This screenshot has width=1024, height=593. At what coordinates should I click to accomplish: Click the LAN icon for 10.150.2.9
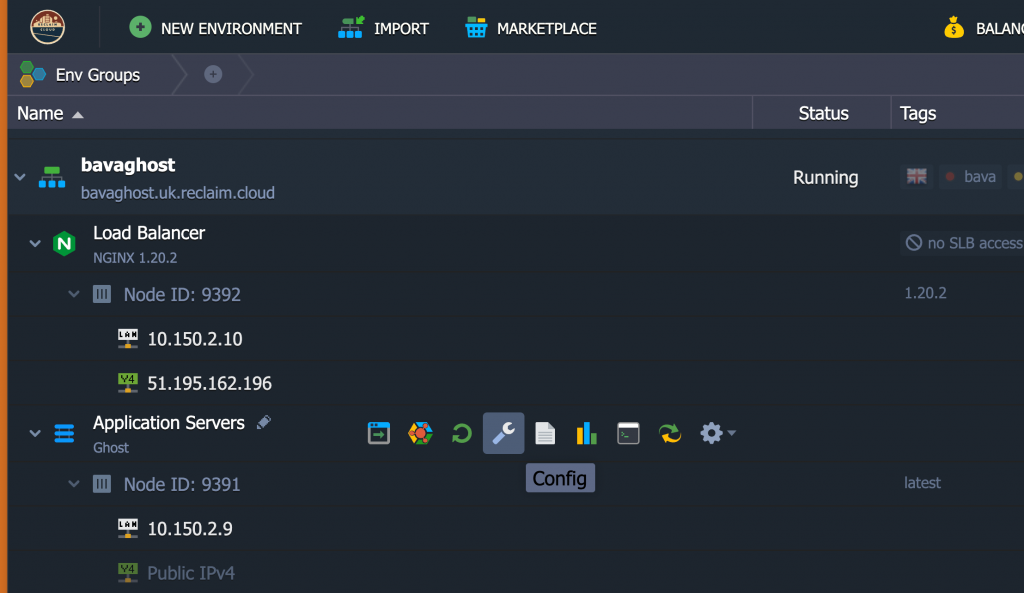128,528
